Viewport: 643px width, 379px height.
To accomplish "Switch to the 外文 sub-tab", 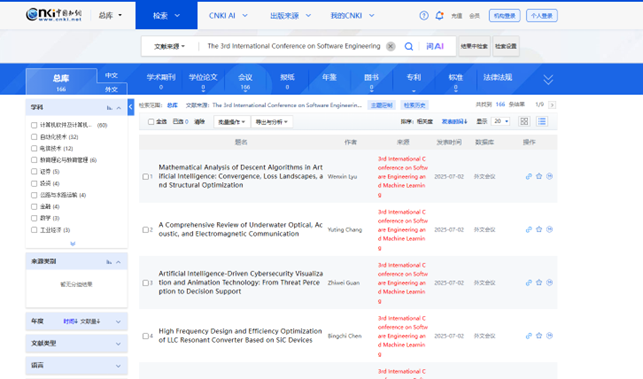I will 112,89.
